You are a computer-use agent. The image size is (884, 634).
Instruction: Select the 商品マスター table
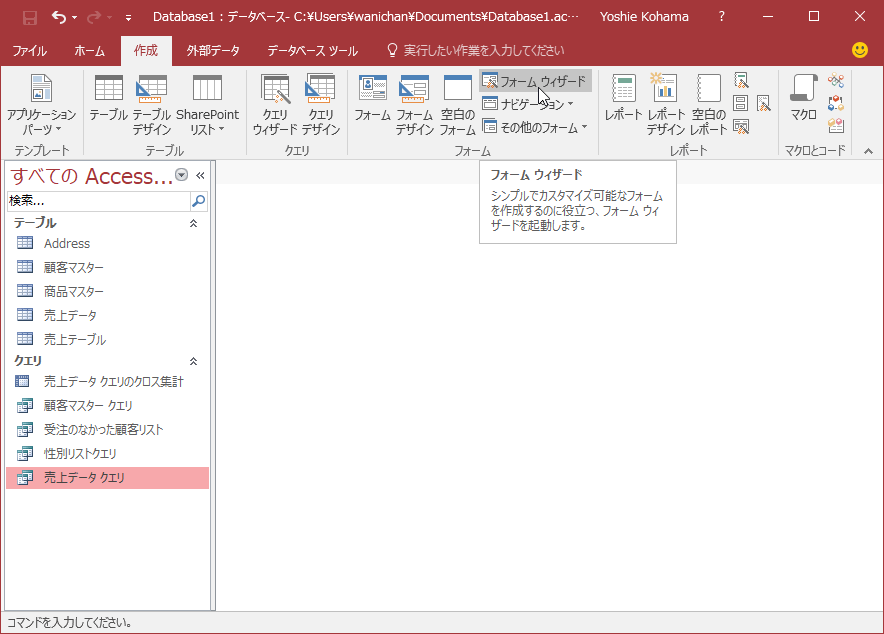click(x=107, y=291)
